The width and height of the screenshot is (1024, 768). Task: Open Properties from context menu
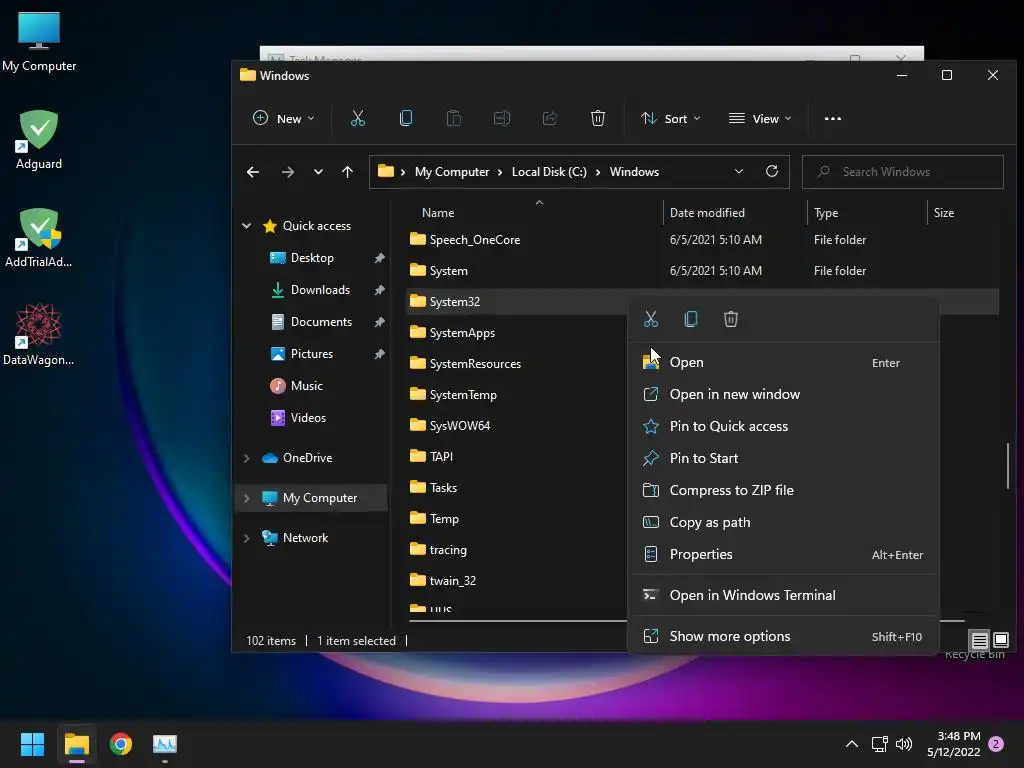click(783, 554)
